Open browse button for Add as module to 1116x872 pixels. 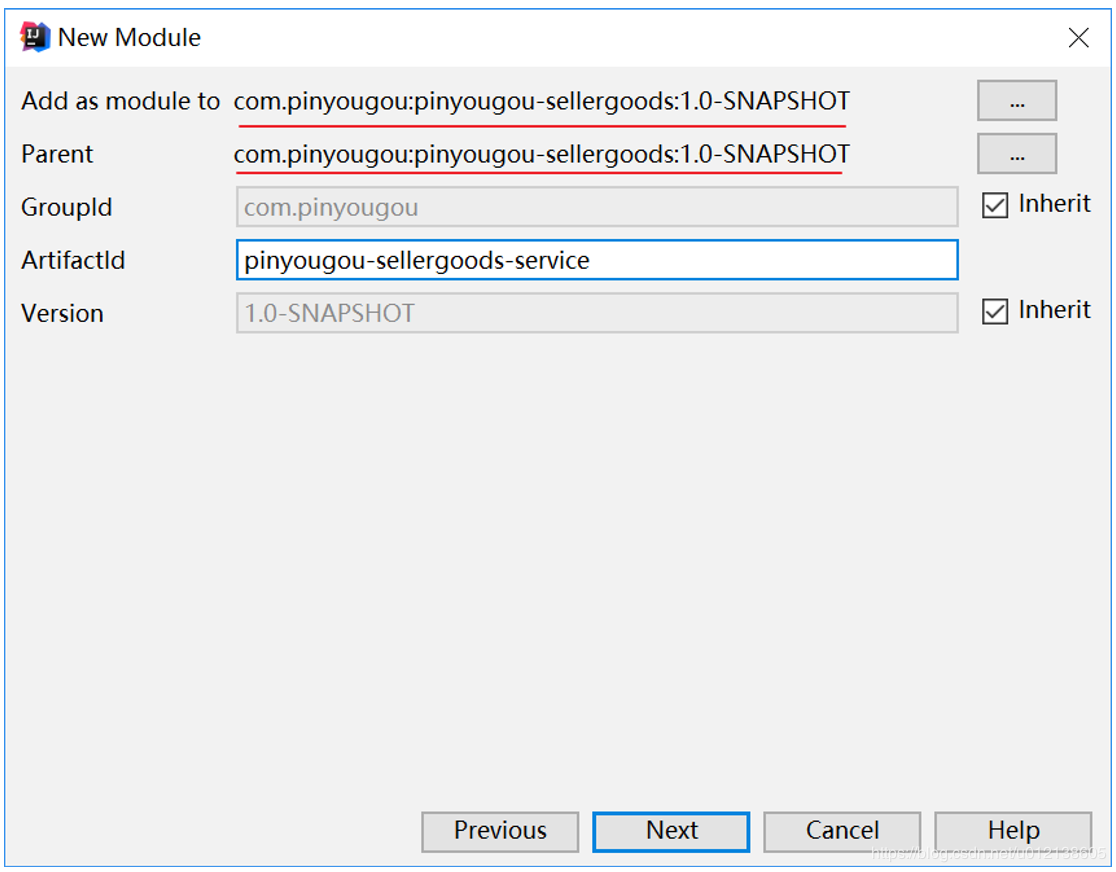[1016, 100]
